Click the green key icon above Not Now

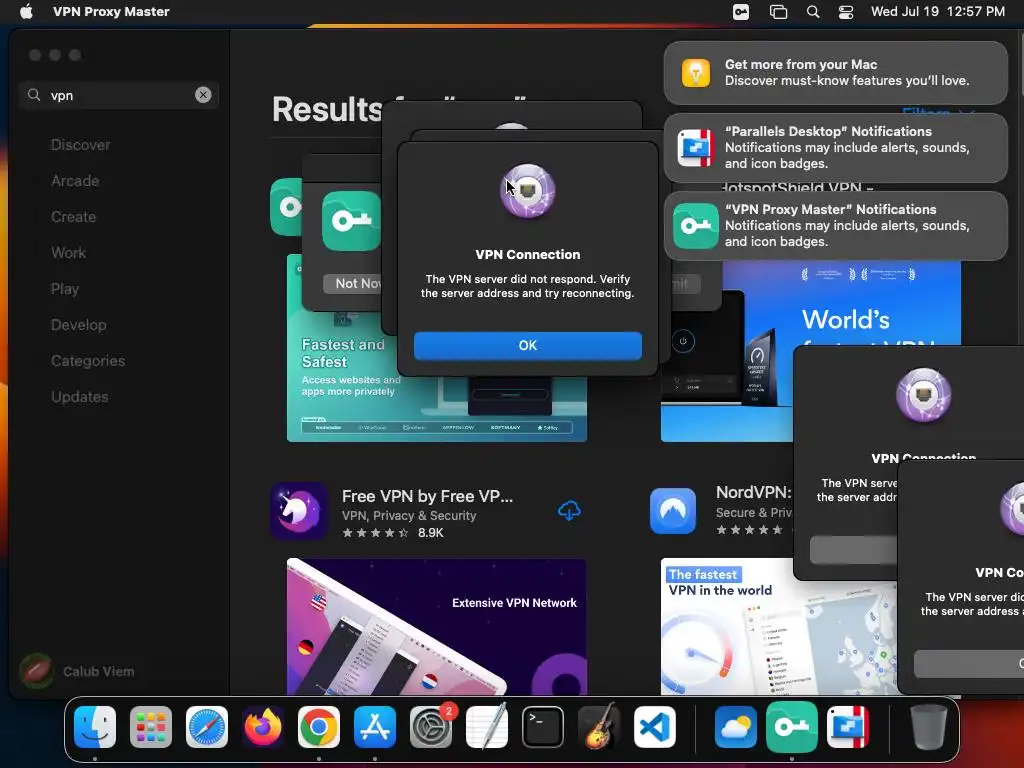351,221
